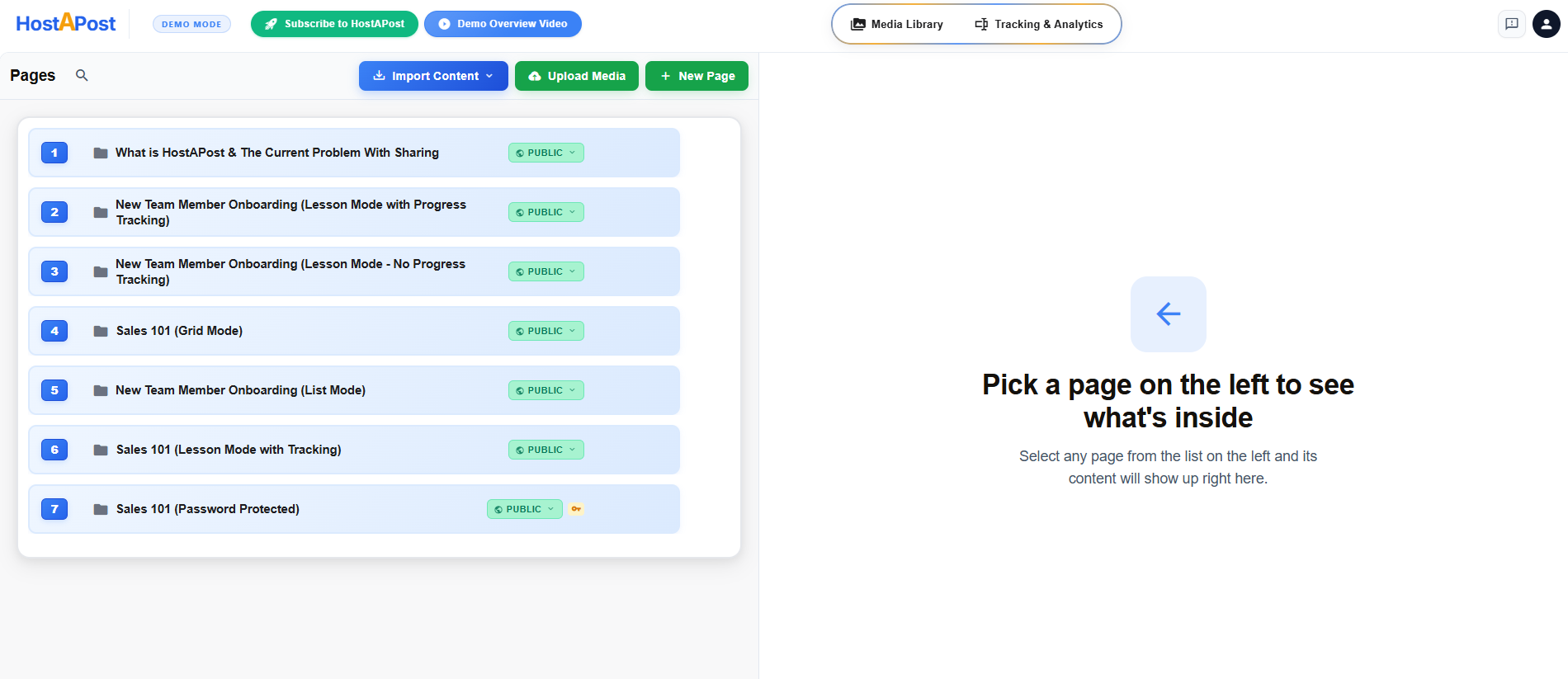Click number badge 7

click(54, 509)
